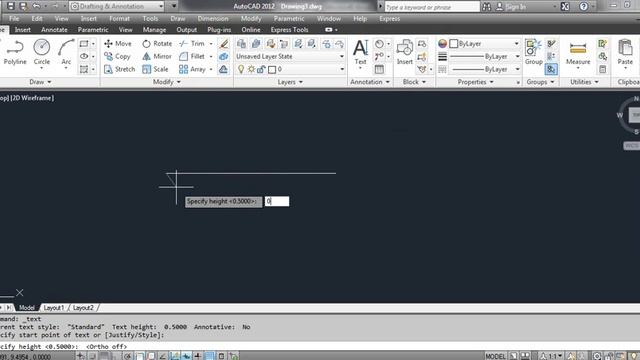Open the Express menu
The width and height of the screenshot is (640, 360).
coord(389,18)
